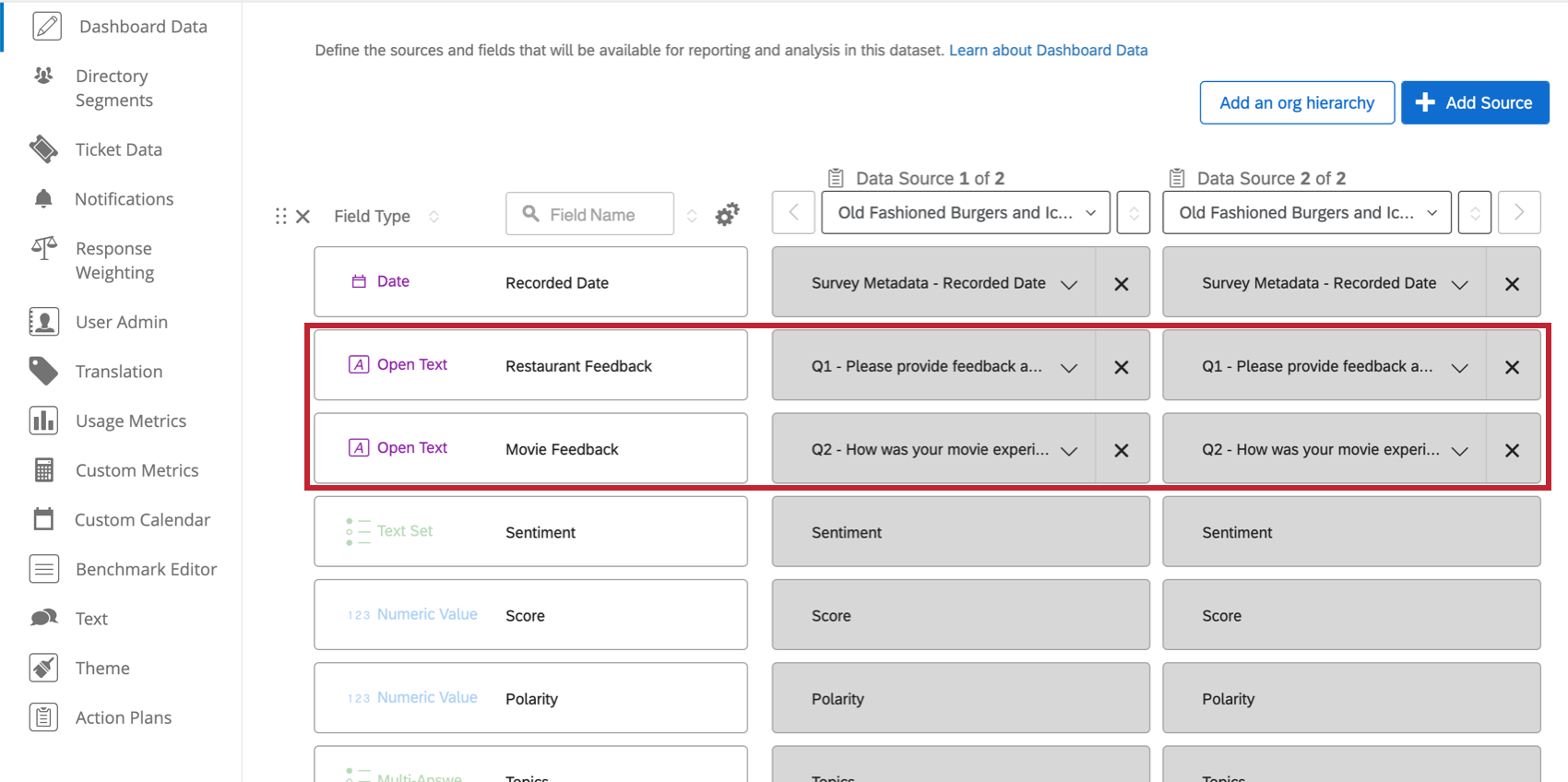Click the Theme paintbrush icon
Screen dimensions: 1568x782
click(43, 668)
